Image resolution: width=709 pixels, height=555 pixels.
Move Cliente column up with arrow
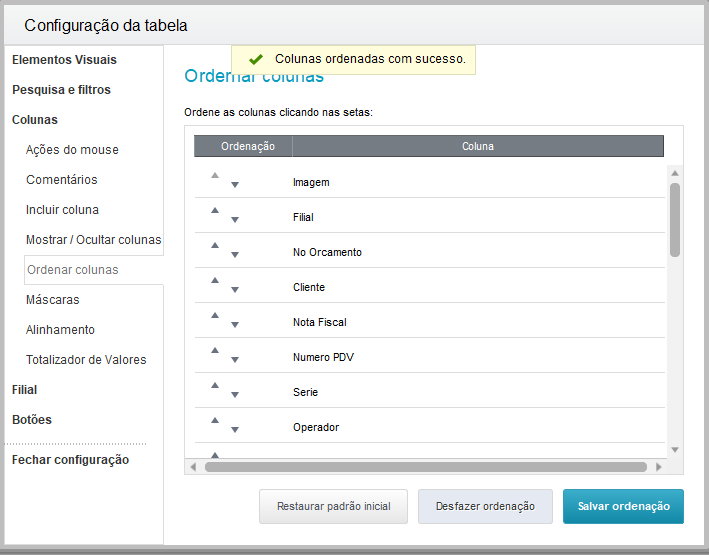pyautogui.click(x=215, y=280)
